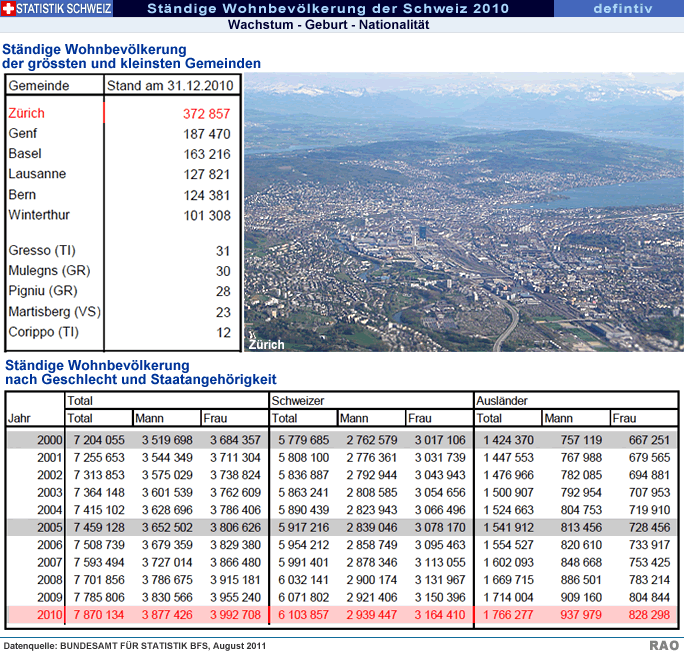Viewport: 684px width, 652px height.
Task: Open the aerial photo of Zürich
Action: (x=464, y=211)
